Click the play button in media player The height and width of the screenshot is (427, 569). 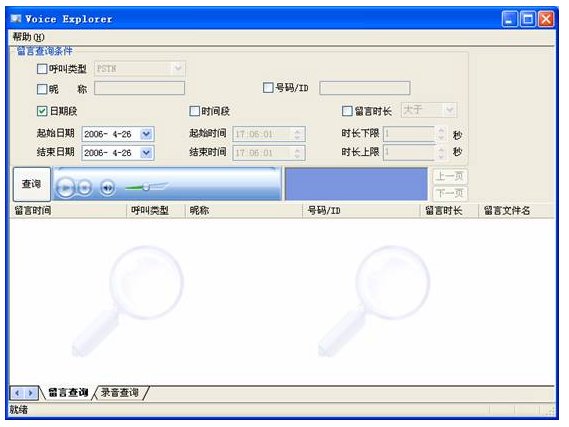65,188
